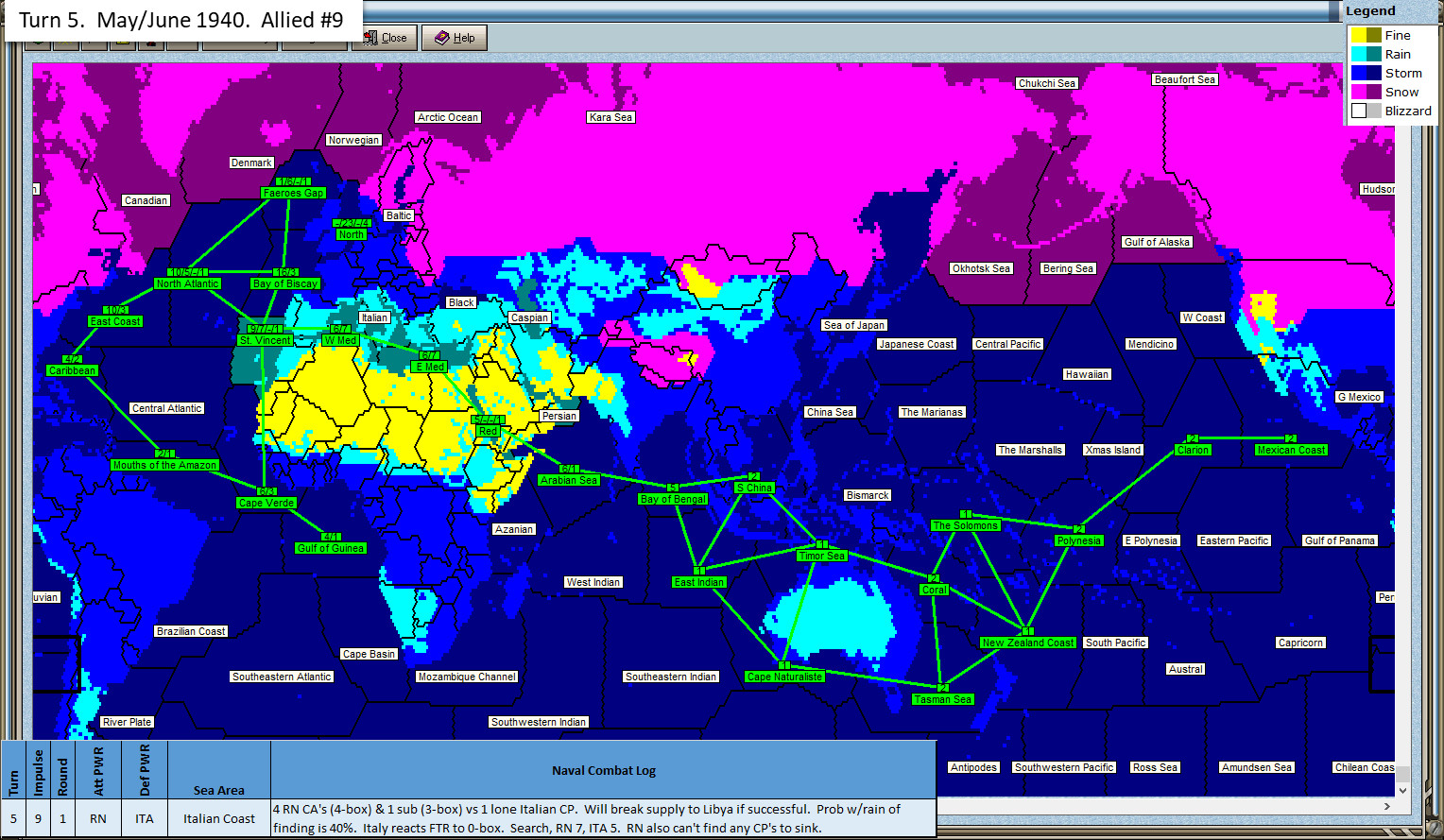
Task: Click the down arrow of the vertical scrollbar
Action: pyautogui.click(x=1402, y=790)
